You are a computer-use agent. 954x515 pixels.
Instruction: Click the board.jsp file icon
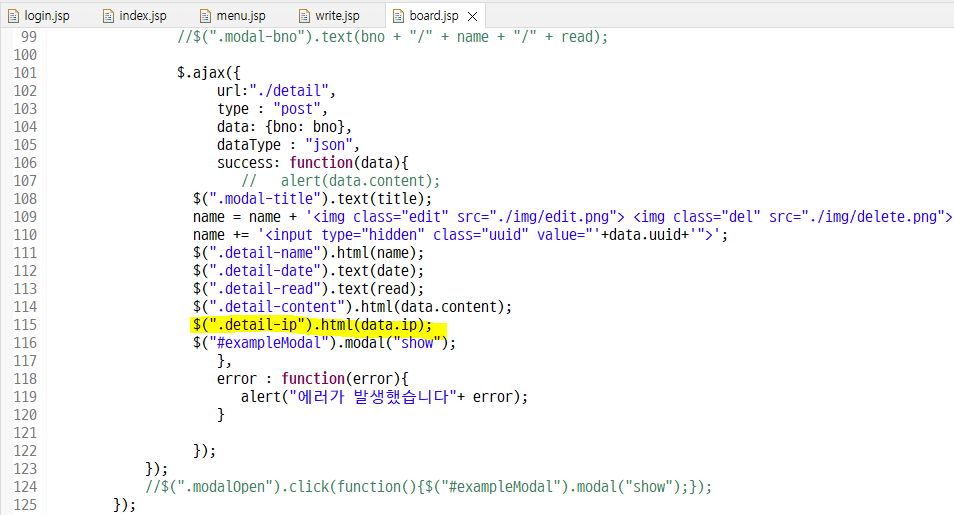(398, 16)
